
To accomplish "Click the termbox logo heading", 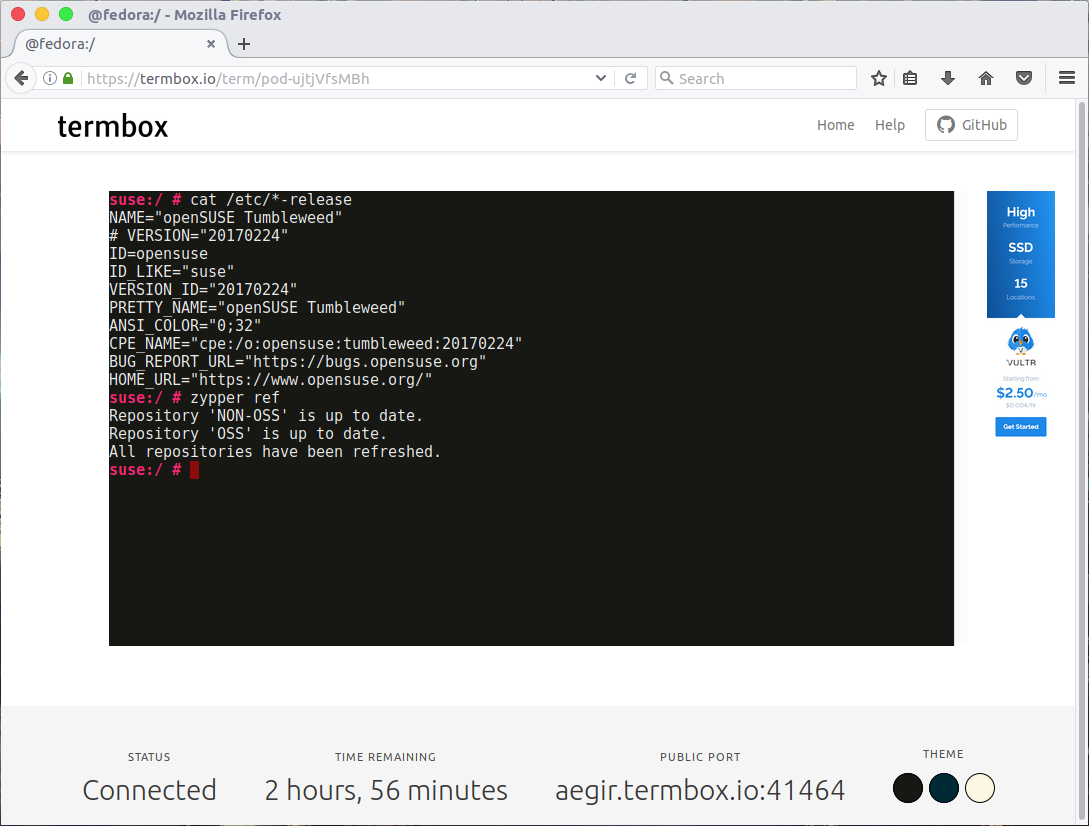I will [113, 126].
